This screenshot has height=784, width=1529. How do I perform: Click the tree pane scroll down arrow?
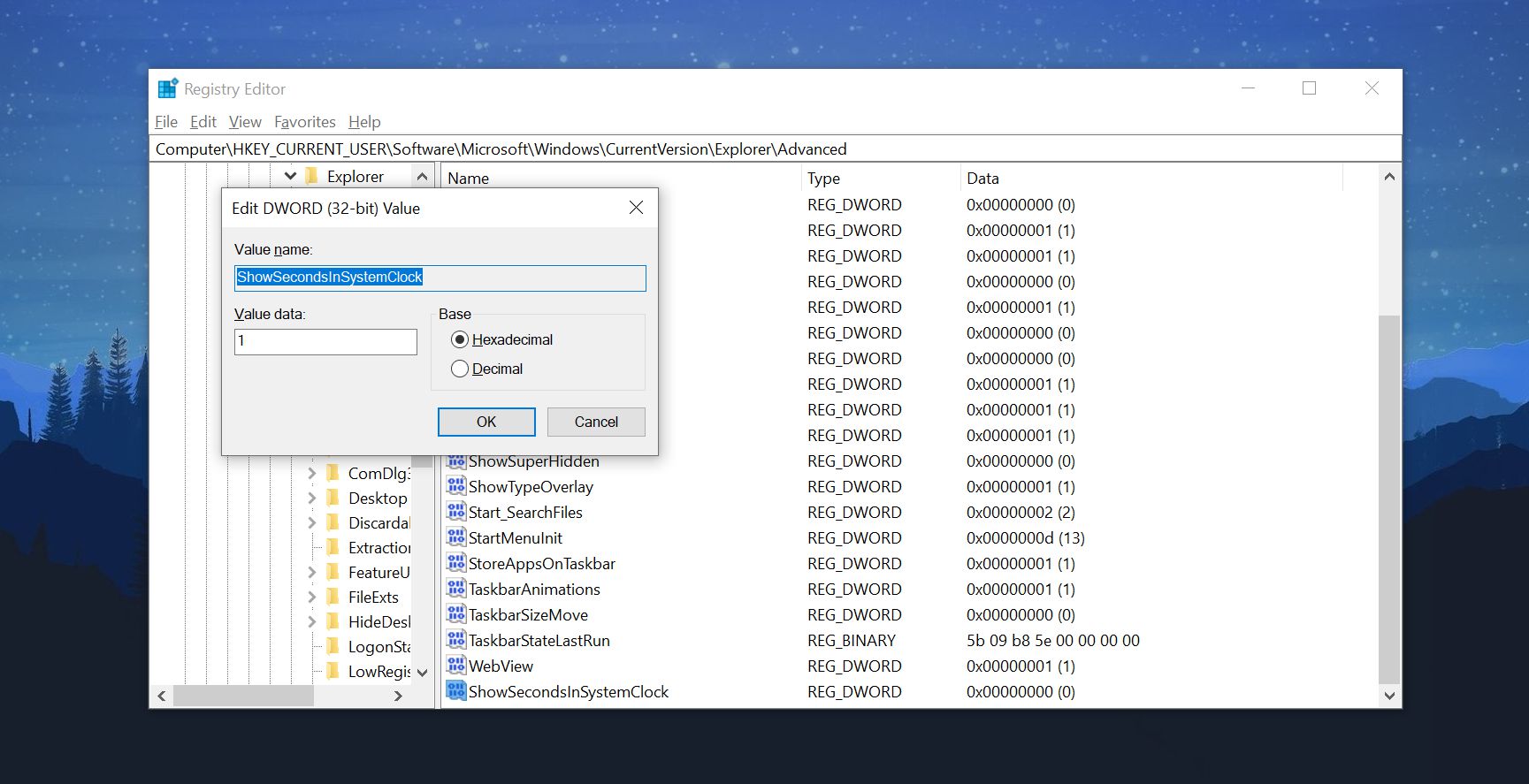click(x=423, y=672)
